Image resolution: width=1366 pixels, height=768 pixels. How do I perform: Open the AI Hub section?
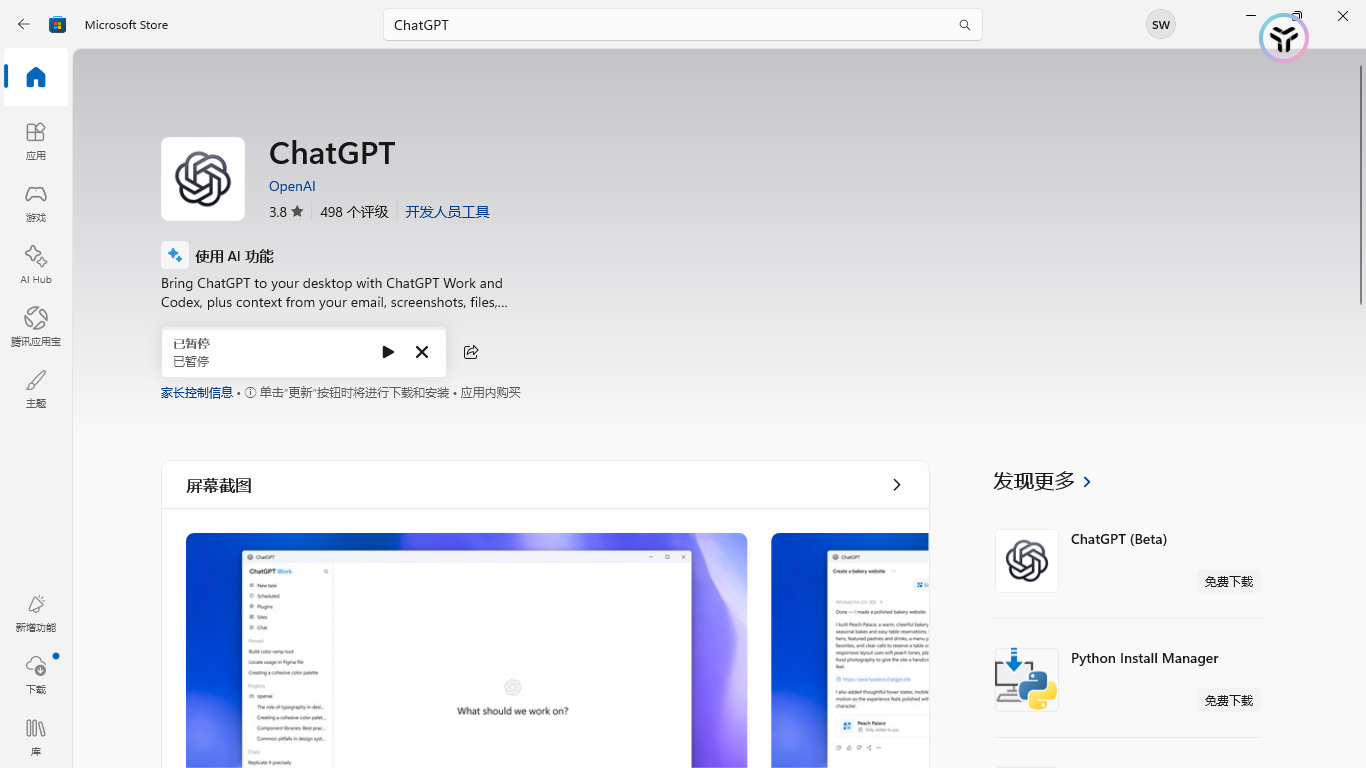pyautogui.click(x=36, y=265)
